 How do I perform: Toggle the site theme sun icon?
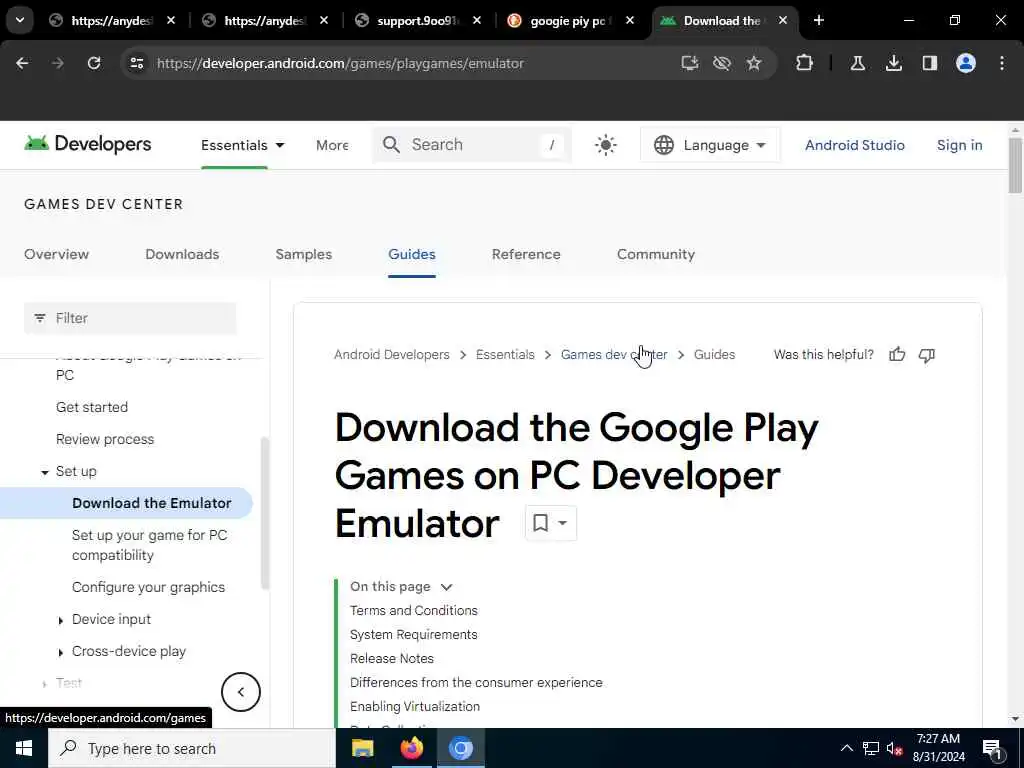[605, 145]
